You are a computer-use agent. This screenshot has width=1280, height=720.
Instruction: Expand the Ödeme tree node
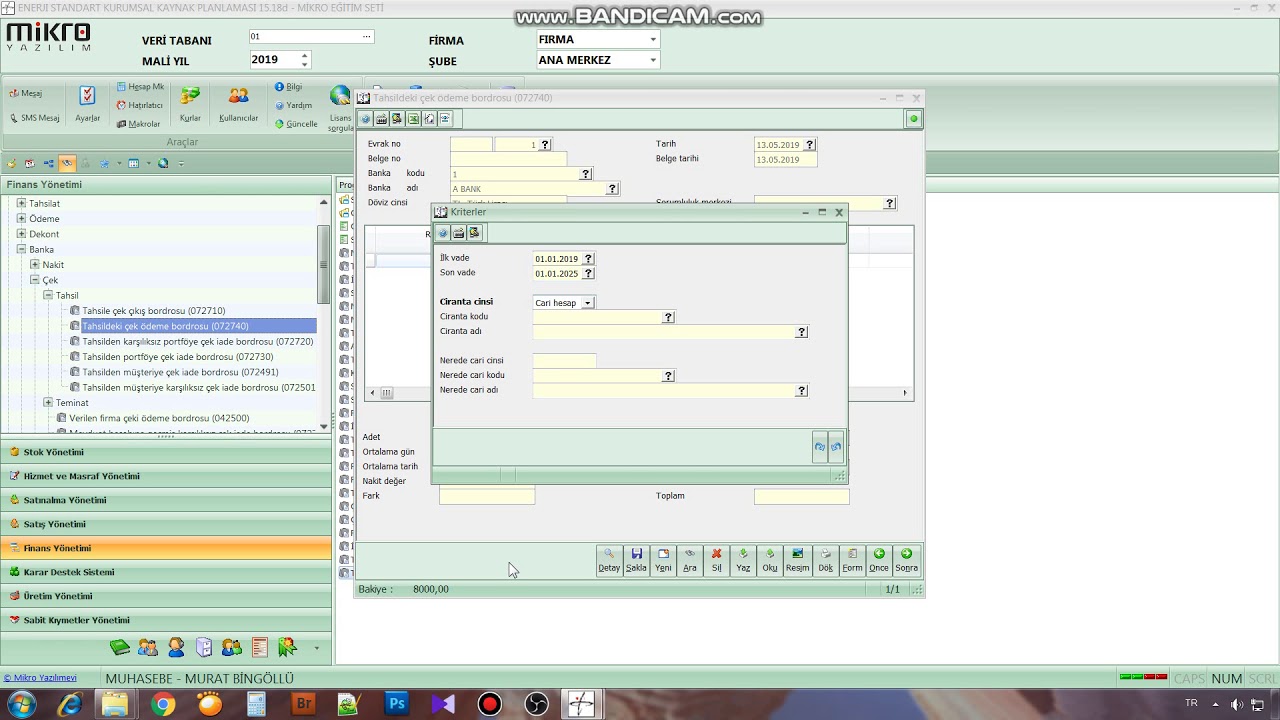[21, 218]
